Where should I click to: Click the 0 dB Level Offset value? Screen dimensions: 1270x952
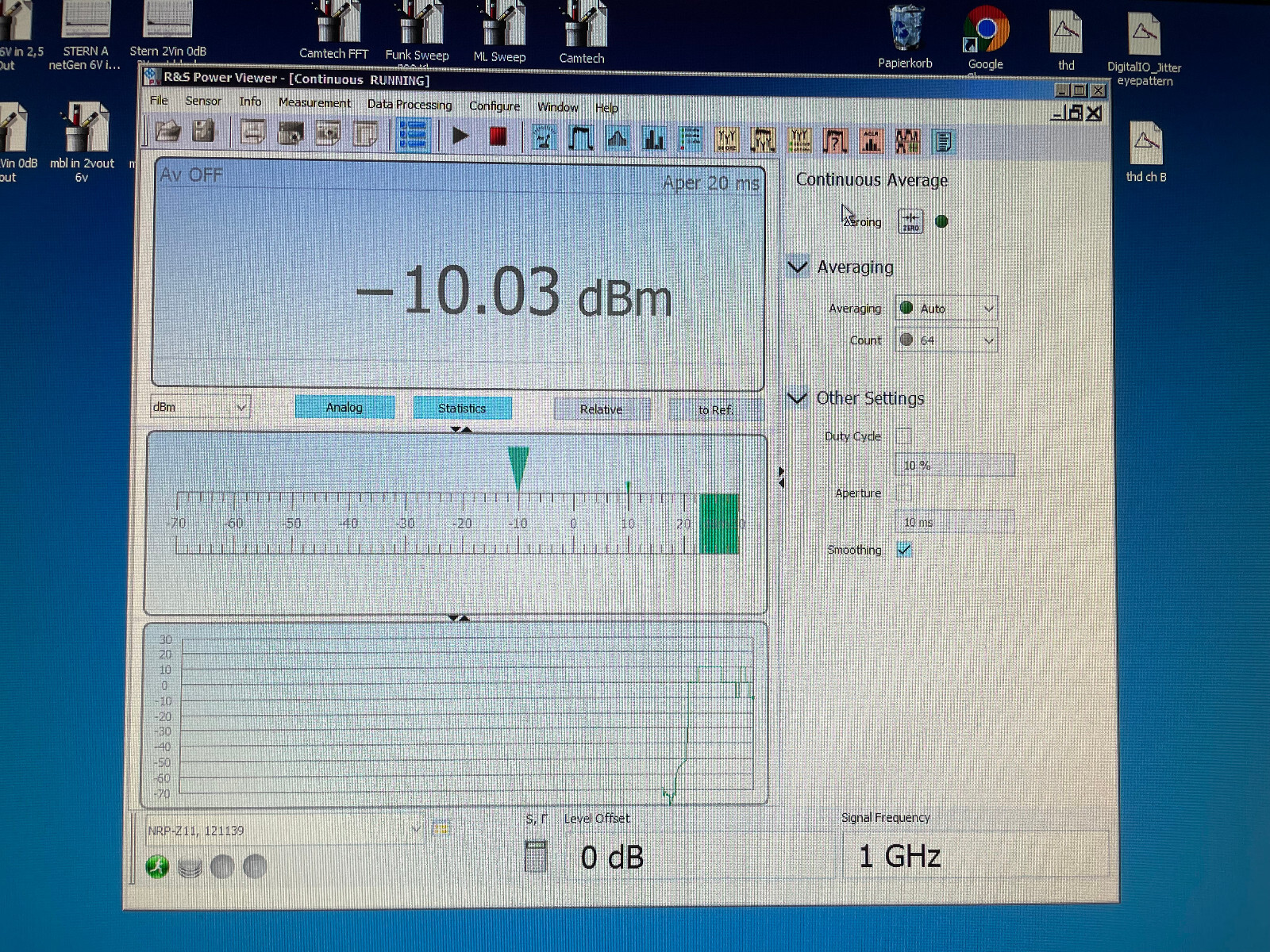pyautogui.click(x=612, y=858)
